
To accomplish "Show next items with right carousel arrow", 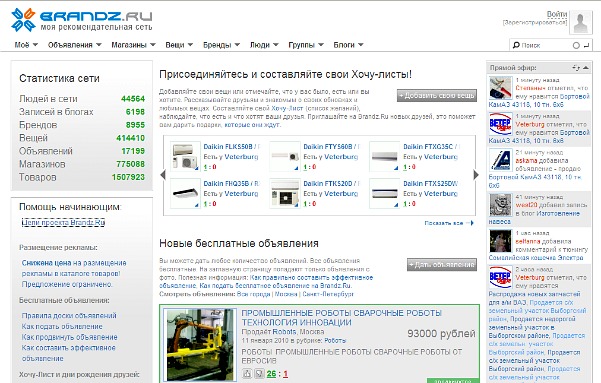I will [x=476, y=175].
